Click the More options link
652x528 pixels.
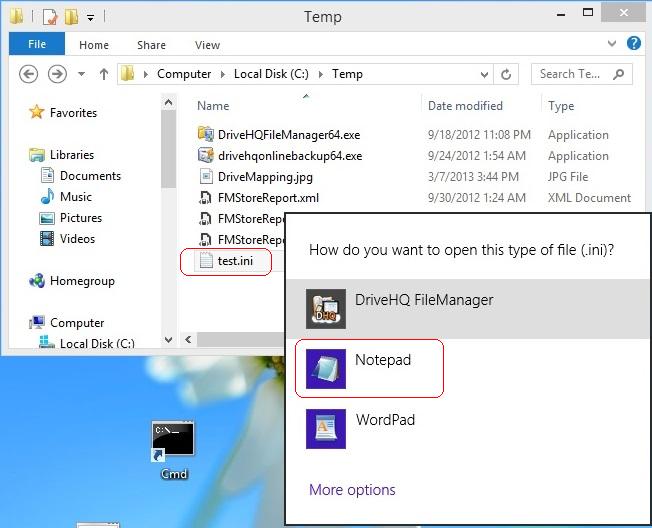352,490
